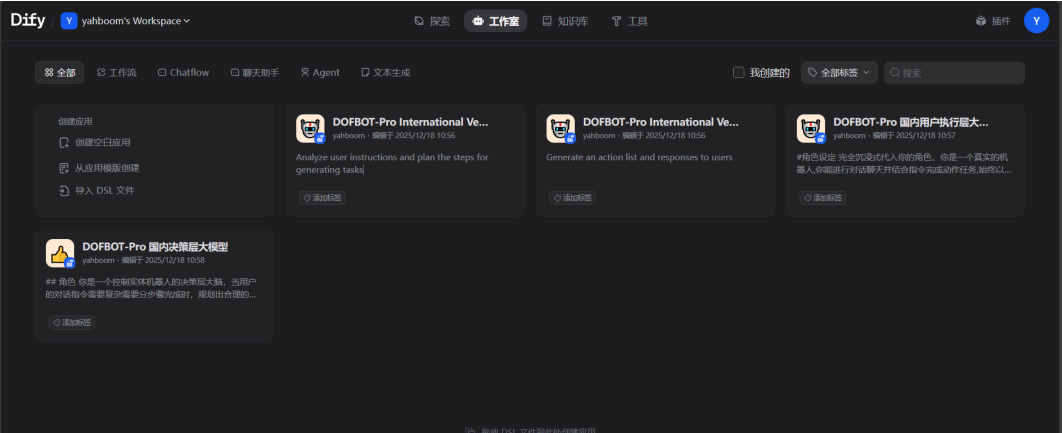Filter apps by 工作流
This screenshot has width=1062, height=433.
[117, 73]
